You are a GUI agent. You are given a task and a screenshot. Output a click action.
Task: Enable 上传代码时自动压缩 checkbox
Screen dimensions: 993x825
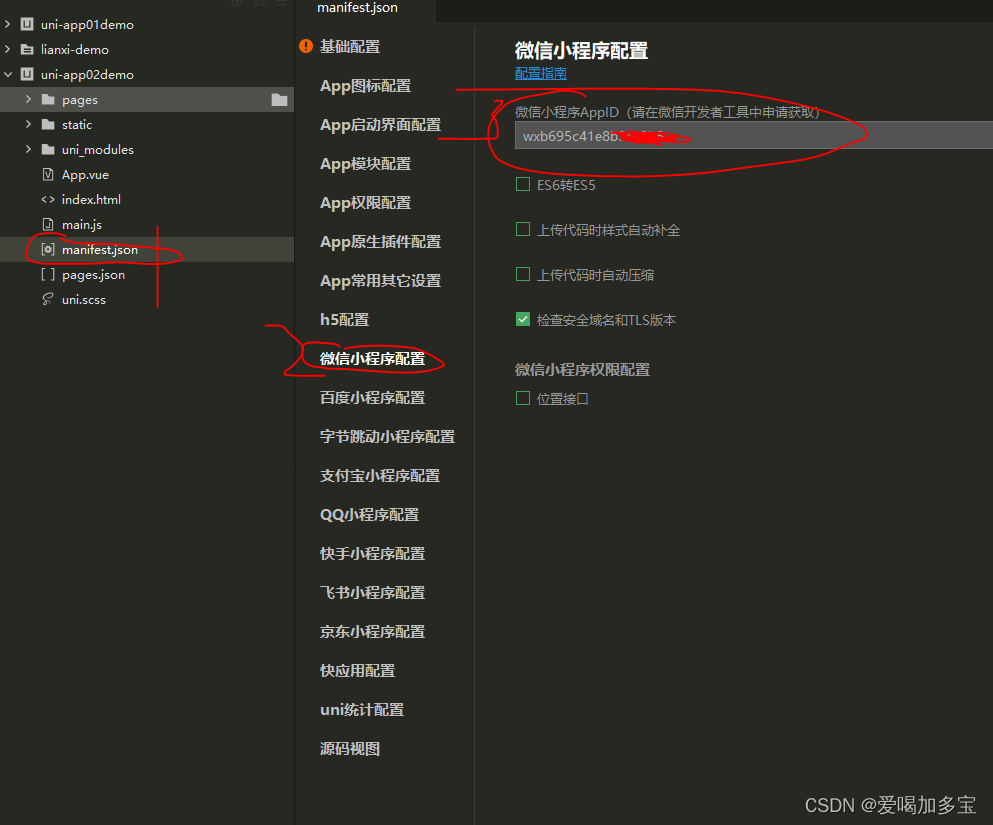tap(523, 274)
